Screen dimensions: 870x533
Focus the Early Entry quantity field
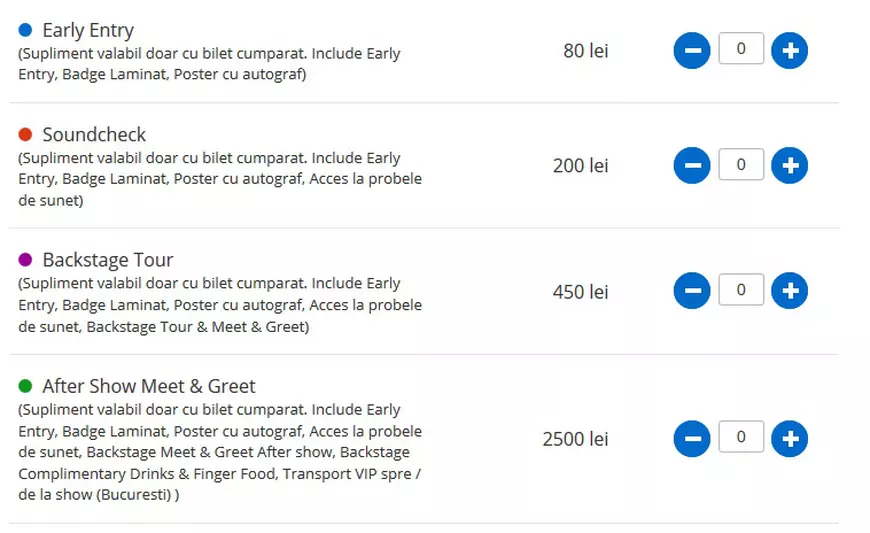point(741,48)
